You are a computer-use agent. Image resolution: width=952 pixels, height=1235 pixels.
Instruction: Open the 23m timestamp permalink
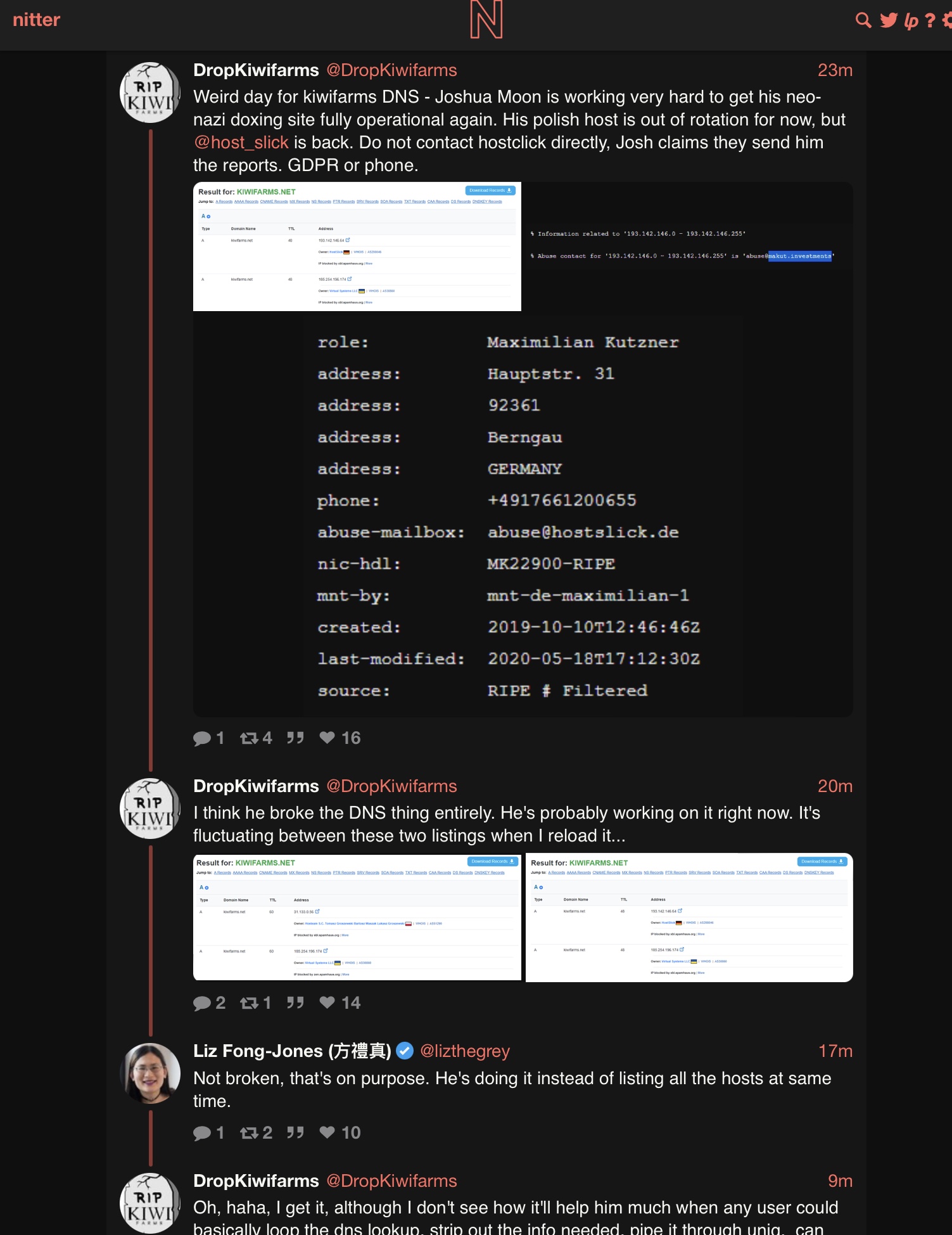pos(835,70)
